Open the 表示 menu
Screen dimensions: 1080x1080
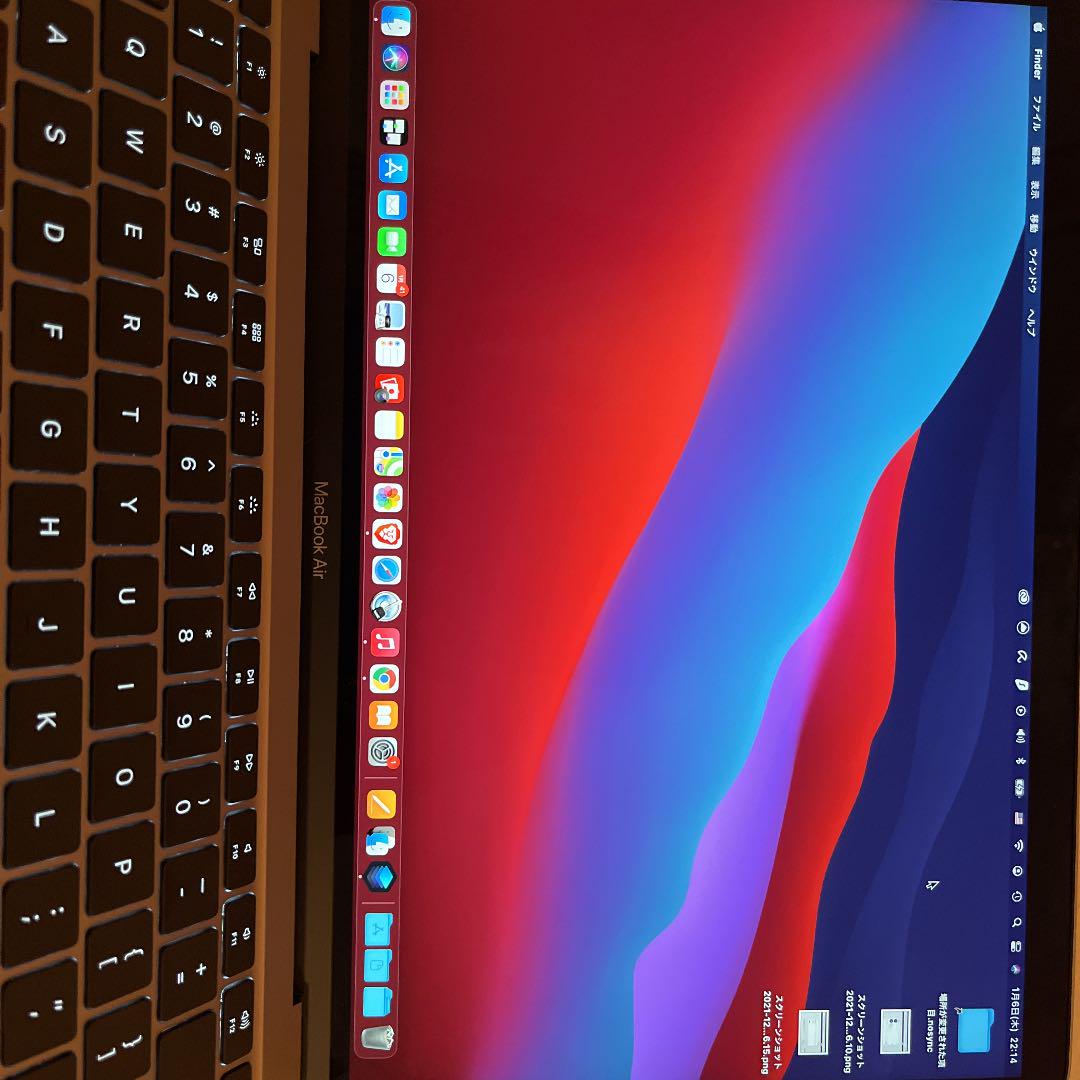1035,189
